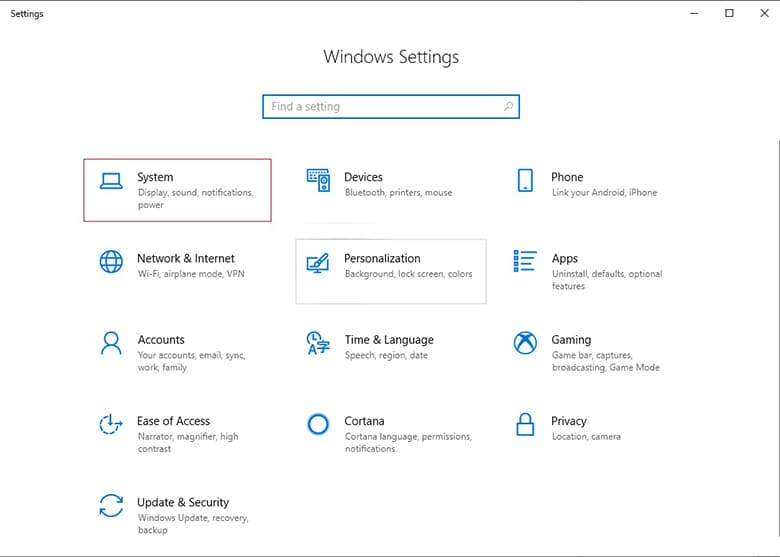Click the Devices keyboard and speaker icon
Image resolution: width=780 pixels, height=557 pixels.
click(318, 181)
